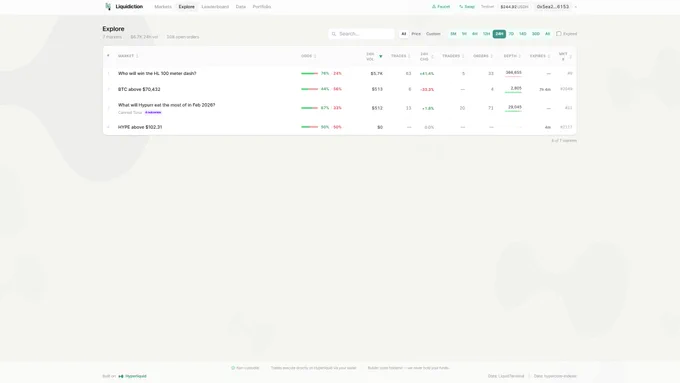Click the Non-custodial shield icon in footer

233,368
